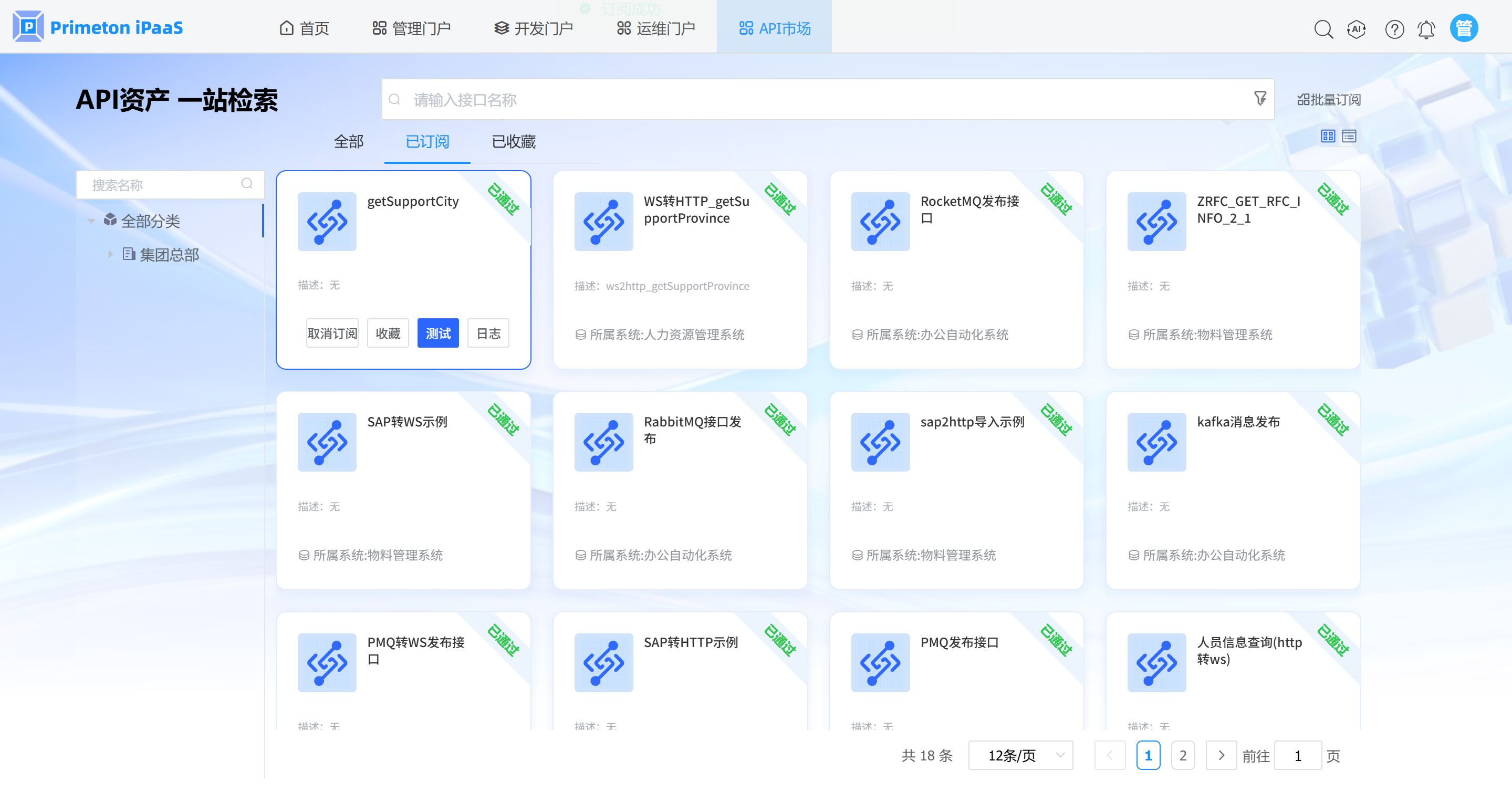Click the 请输入接口名称 search field
The height and width of the screenshot is (803, 1512).
(822, 100)
